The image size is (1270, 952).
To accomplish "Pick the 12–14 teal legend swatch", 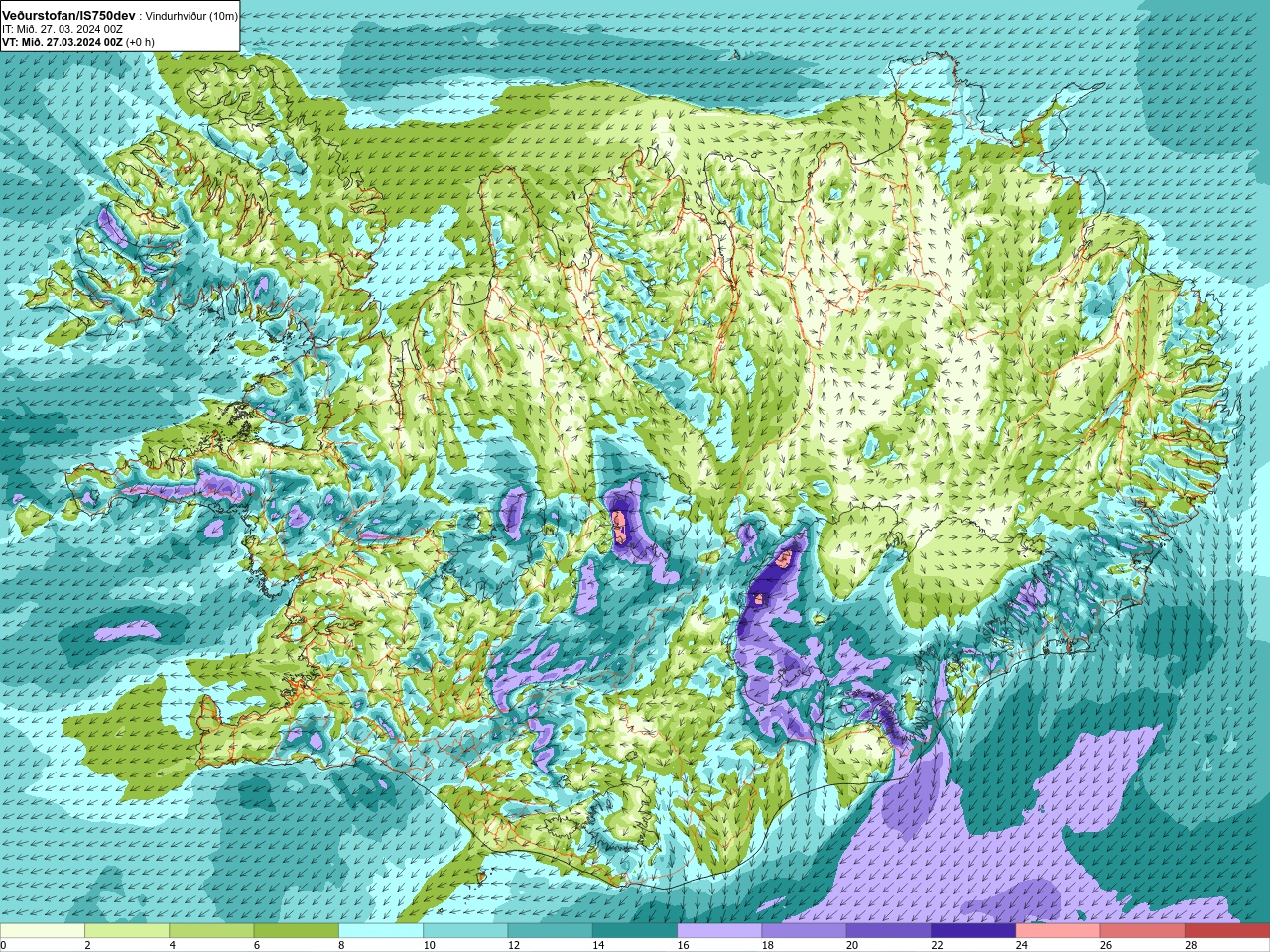I will click(551, 931).
